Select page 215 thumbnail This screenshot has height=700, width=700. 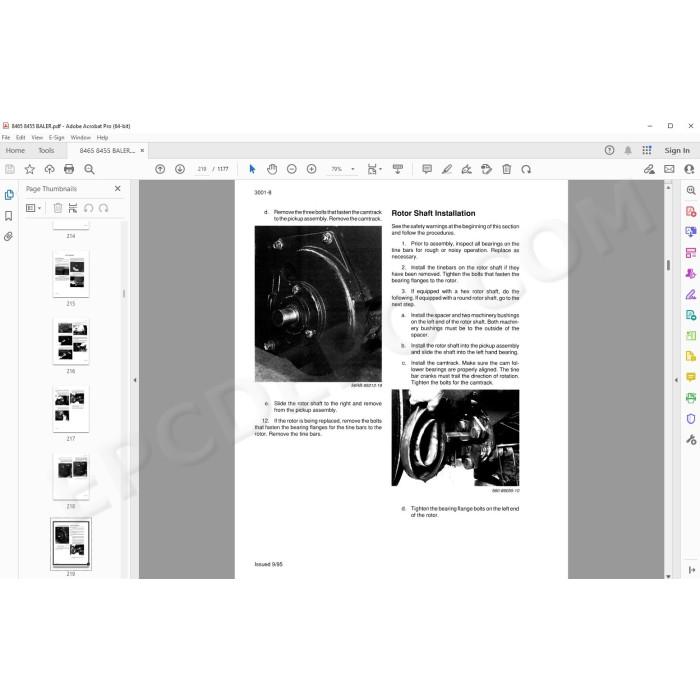point(71,274)
